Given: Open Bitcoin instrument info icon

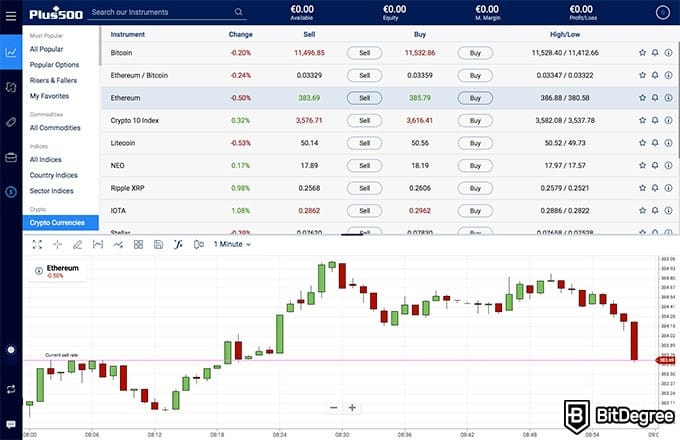Looking at the screenshot, I should click(668, 52).
